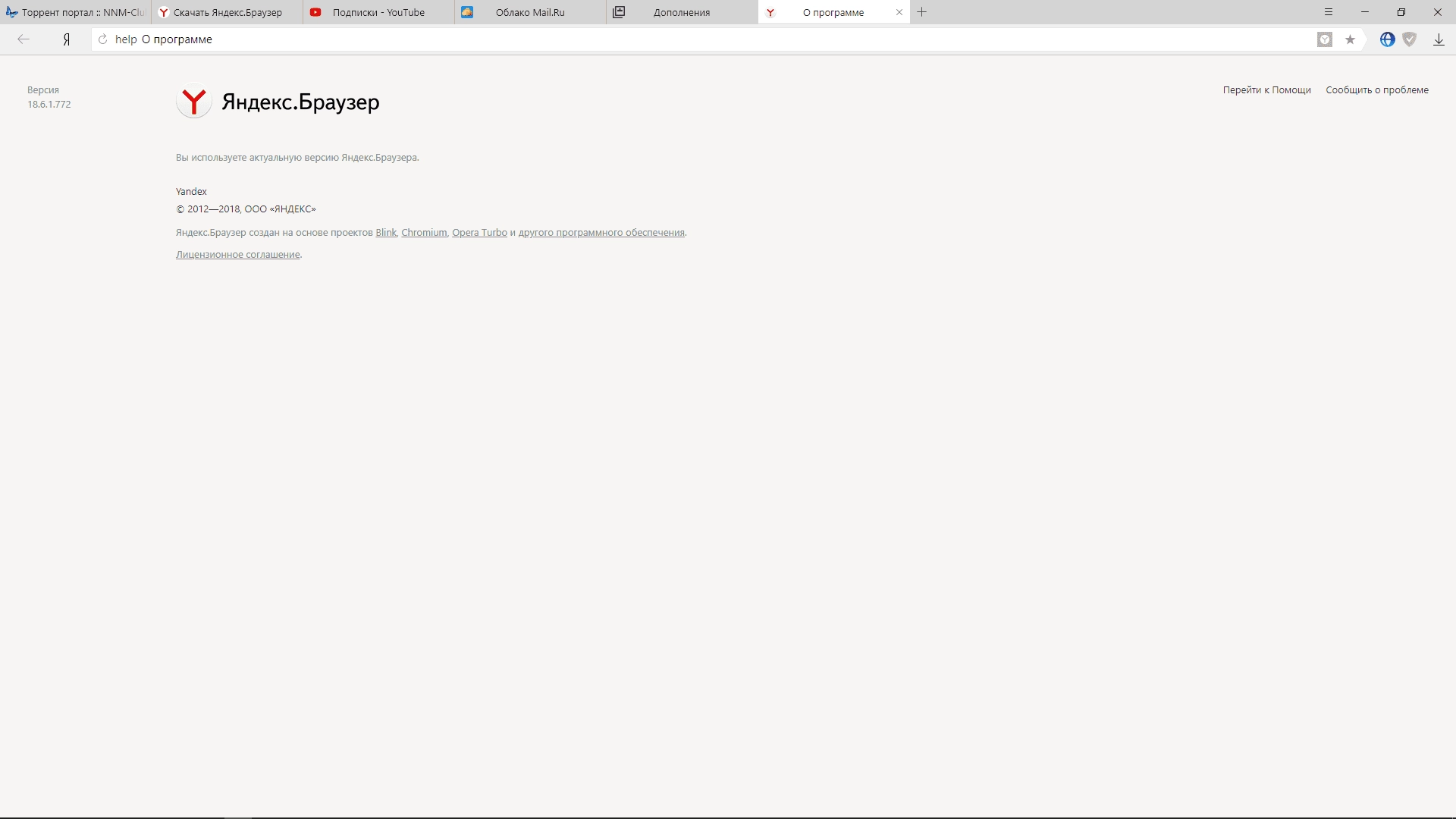Screen dimensions: 1456x819
Task: Click Сообщить о проблеме link
Action: [1377, 90]
